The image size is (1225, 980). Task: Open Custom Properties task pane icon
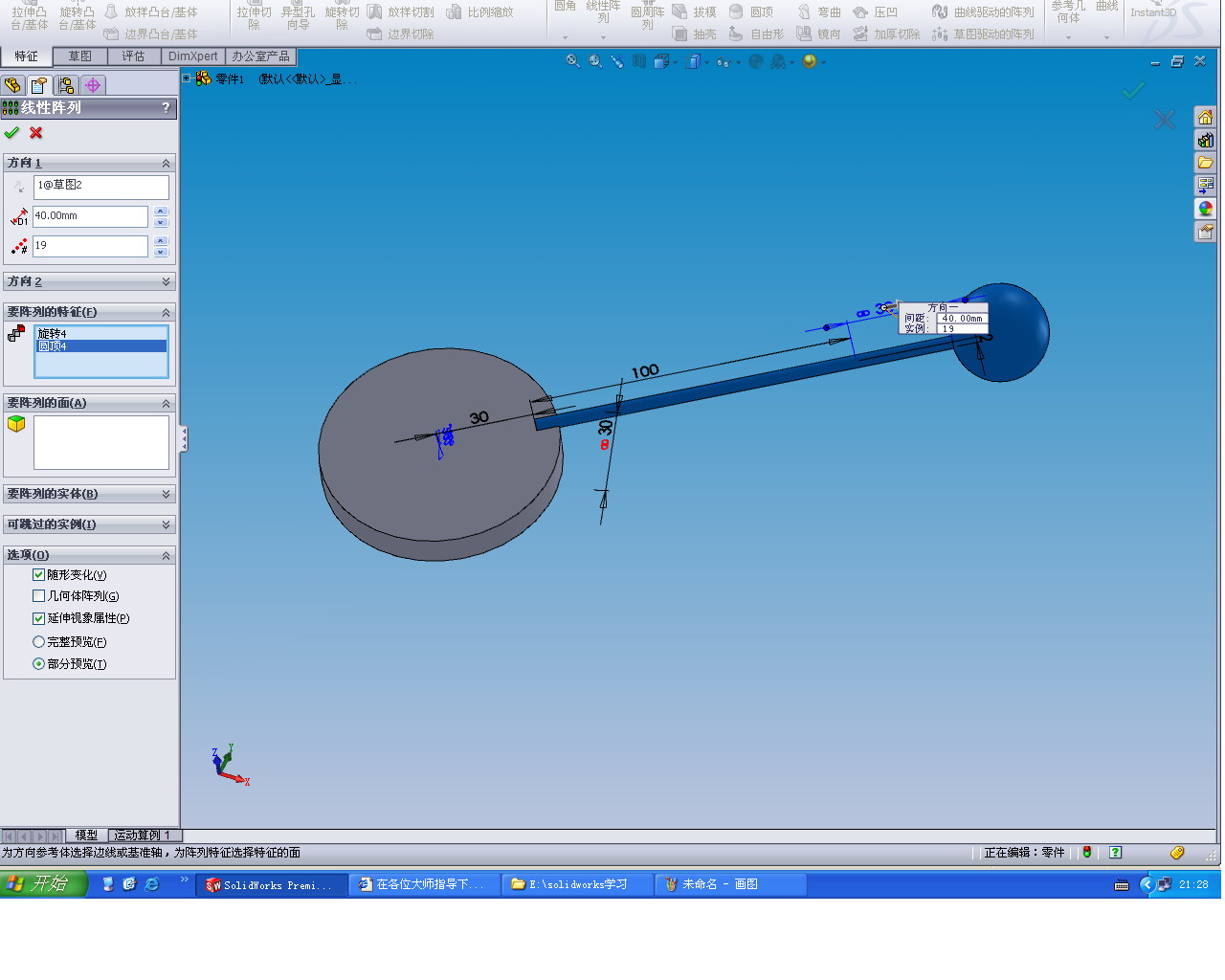(x=1205, y=232)
